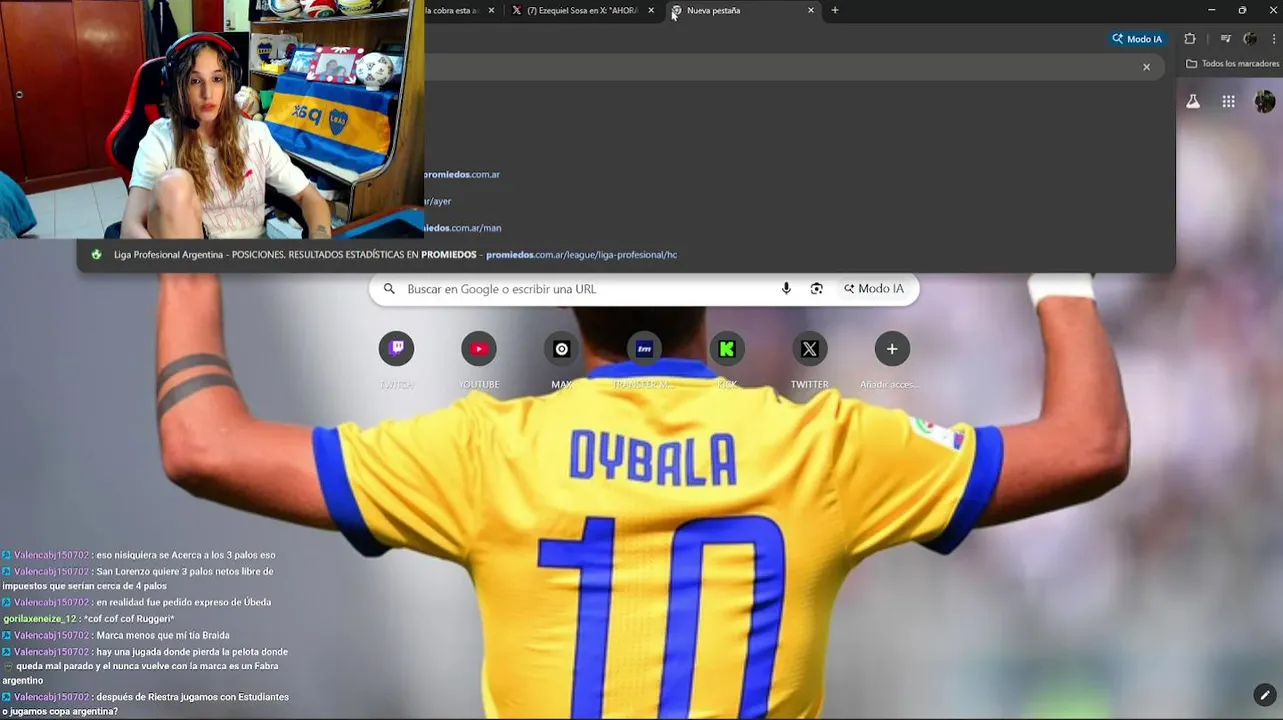Close the 'la cobra esta' tab

tap(491, 10)
